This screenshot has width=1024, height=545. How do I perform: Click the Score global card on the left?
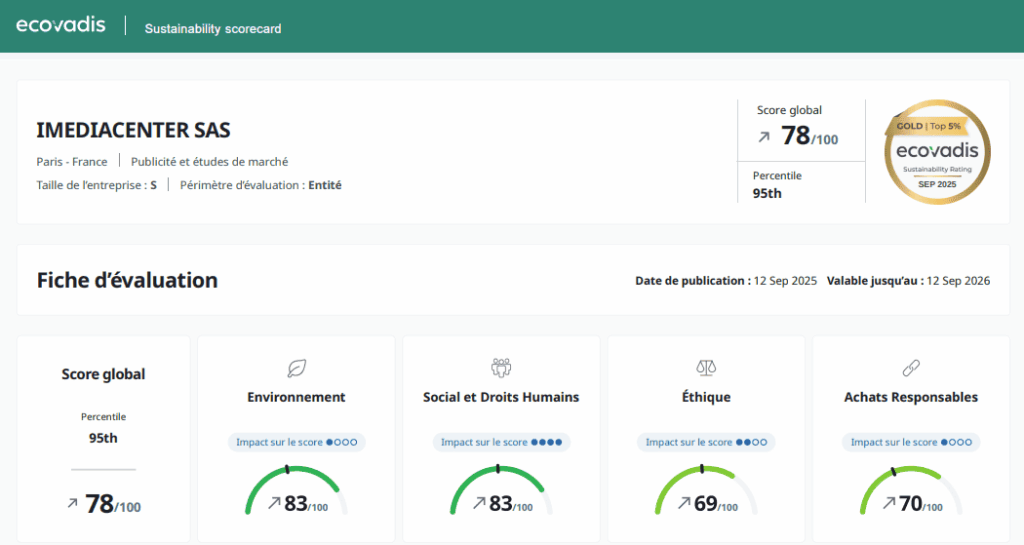103,440
